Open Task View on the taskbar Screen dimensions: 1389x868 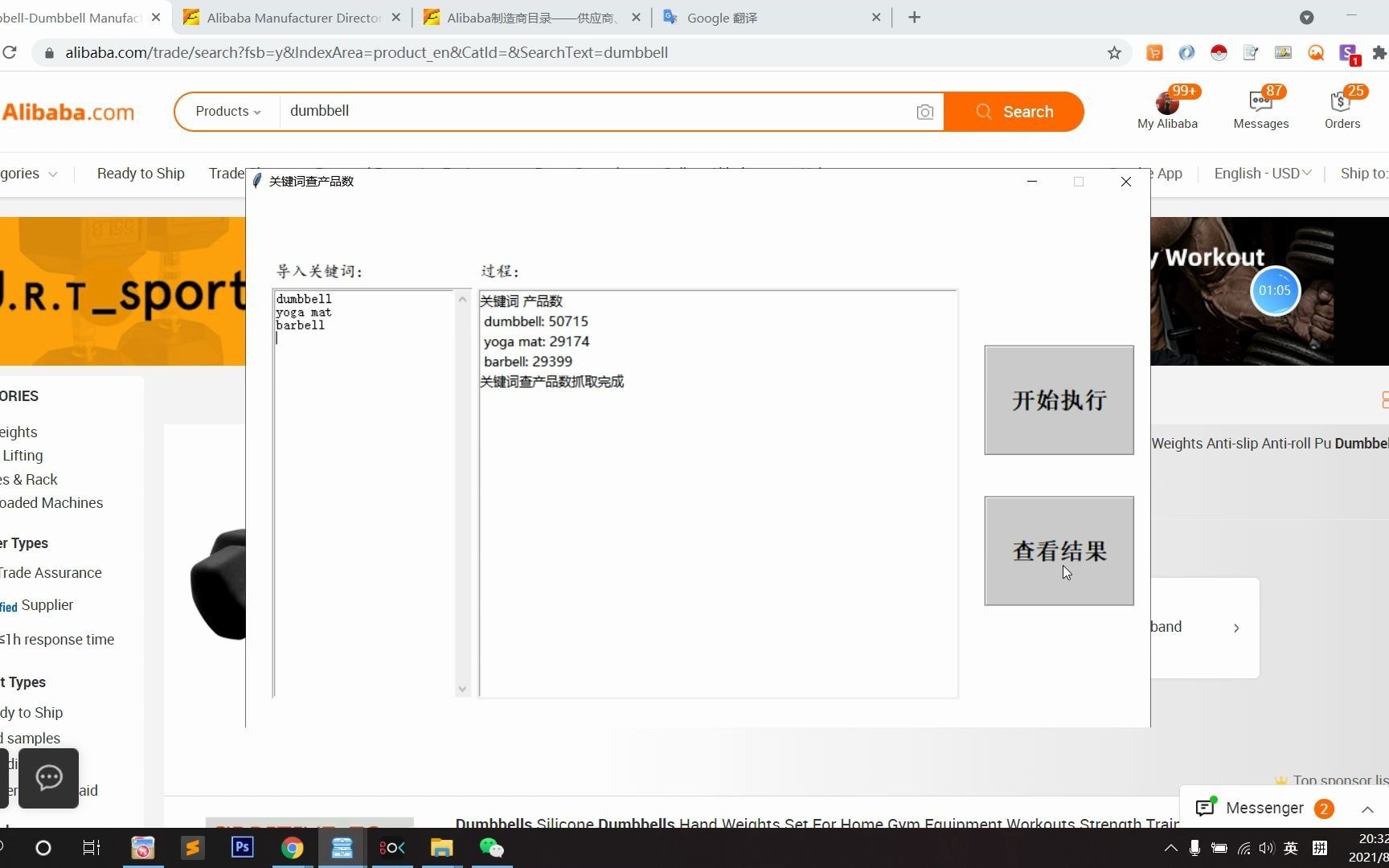pyautogui.click(x=91, y=848)
